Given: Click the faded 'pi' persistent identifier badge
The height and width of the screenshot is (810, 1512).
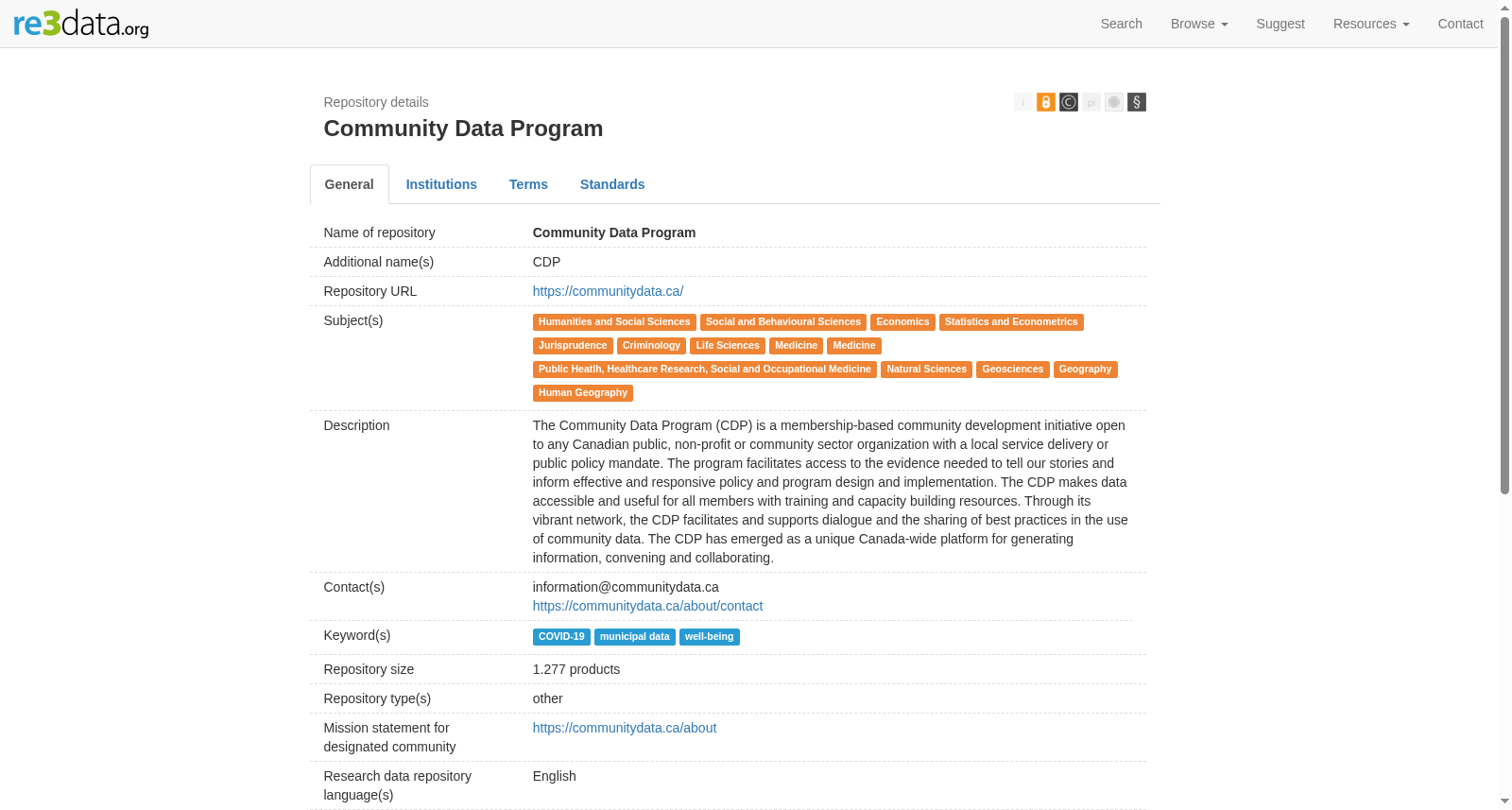Looking at the screenshot, I should click(x=1091, y=102).
